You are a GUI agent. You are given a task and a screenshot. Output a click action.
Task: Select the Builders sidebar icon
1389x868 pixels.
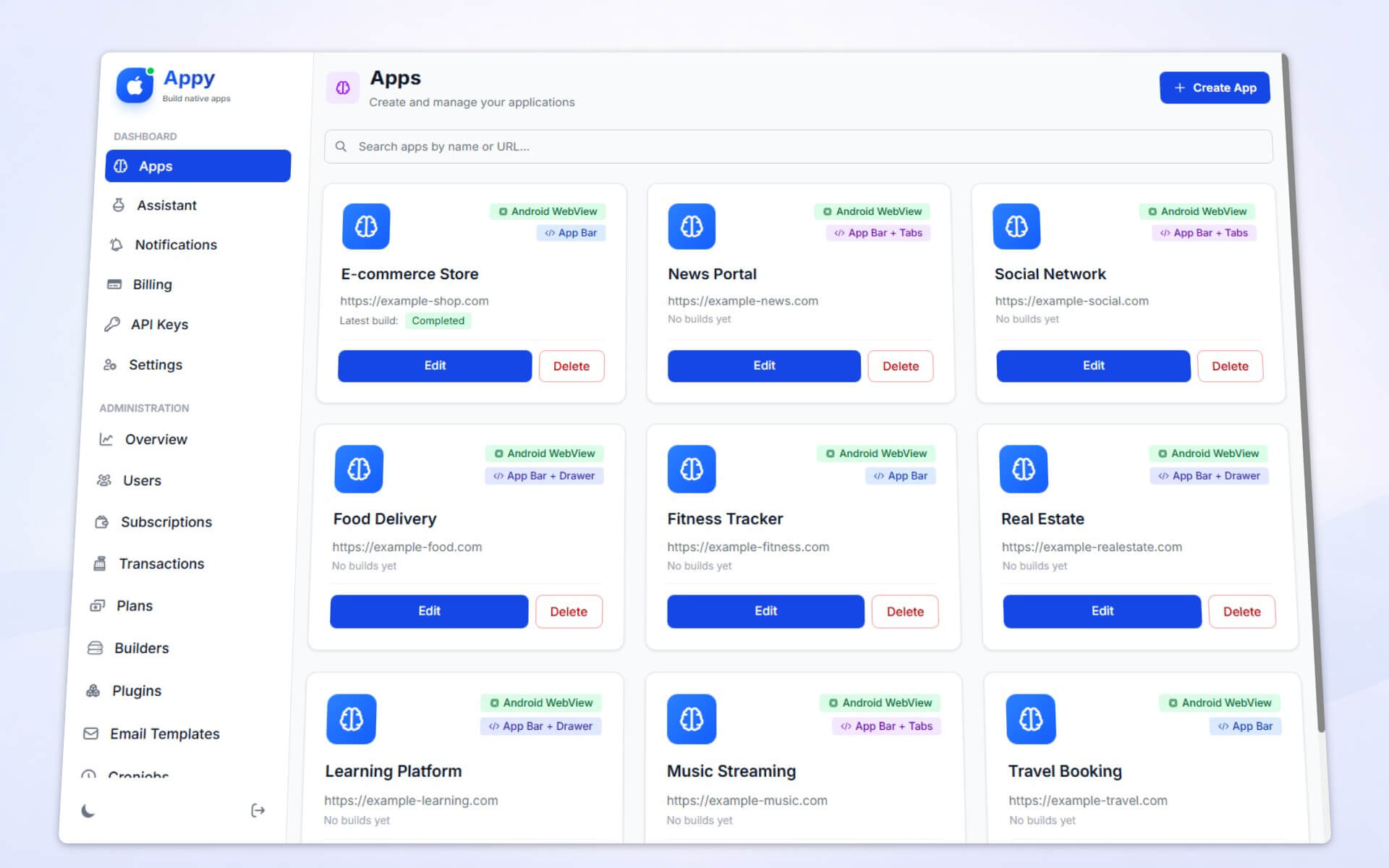95,648
